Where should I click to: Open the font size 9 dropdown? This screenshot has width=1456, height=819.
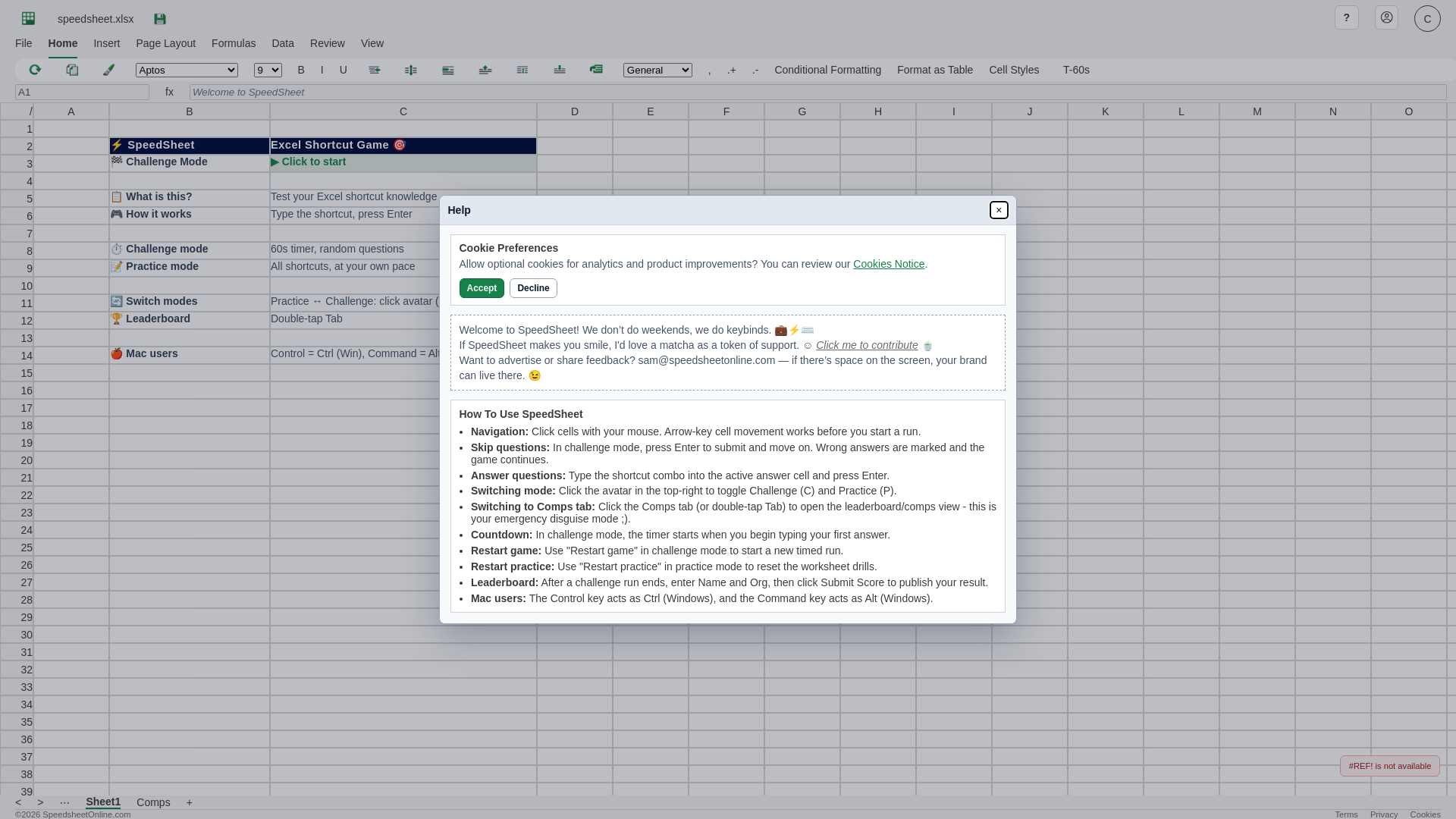click(268, 71)
